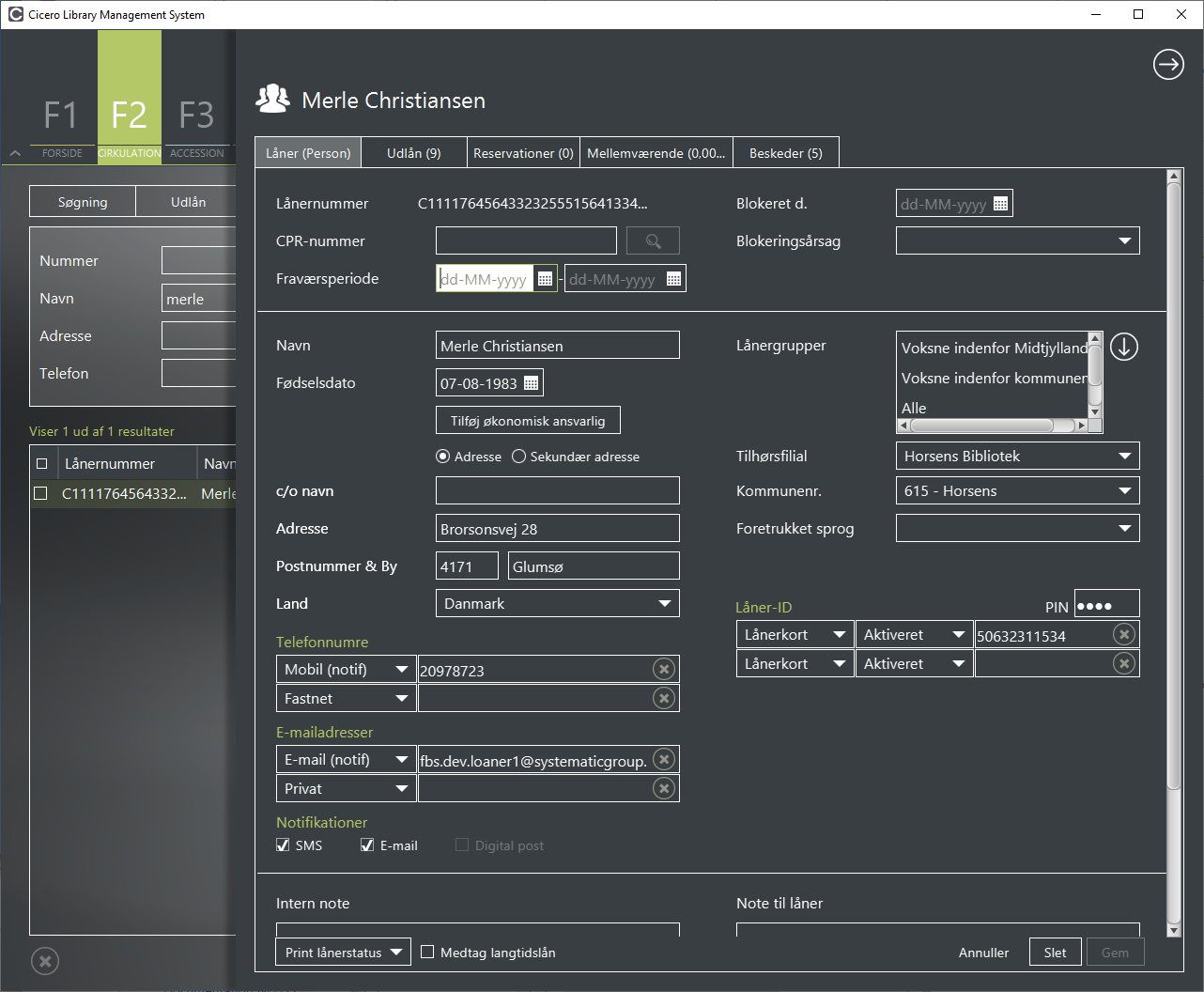1204x992 pixels.
Task: Click the Lånergrupper horizontal scrollbar
Action: pyautogui.click(x=993, y=426)
